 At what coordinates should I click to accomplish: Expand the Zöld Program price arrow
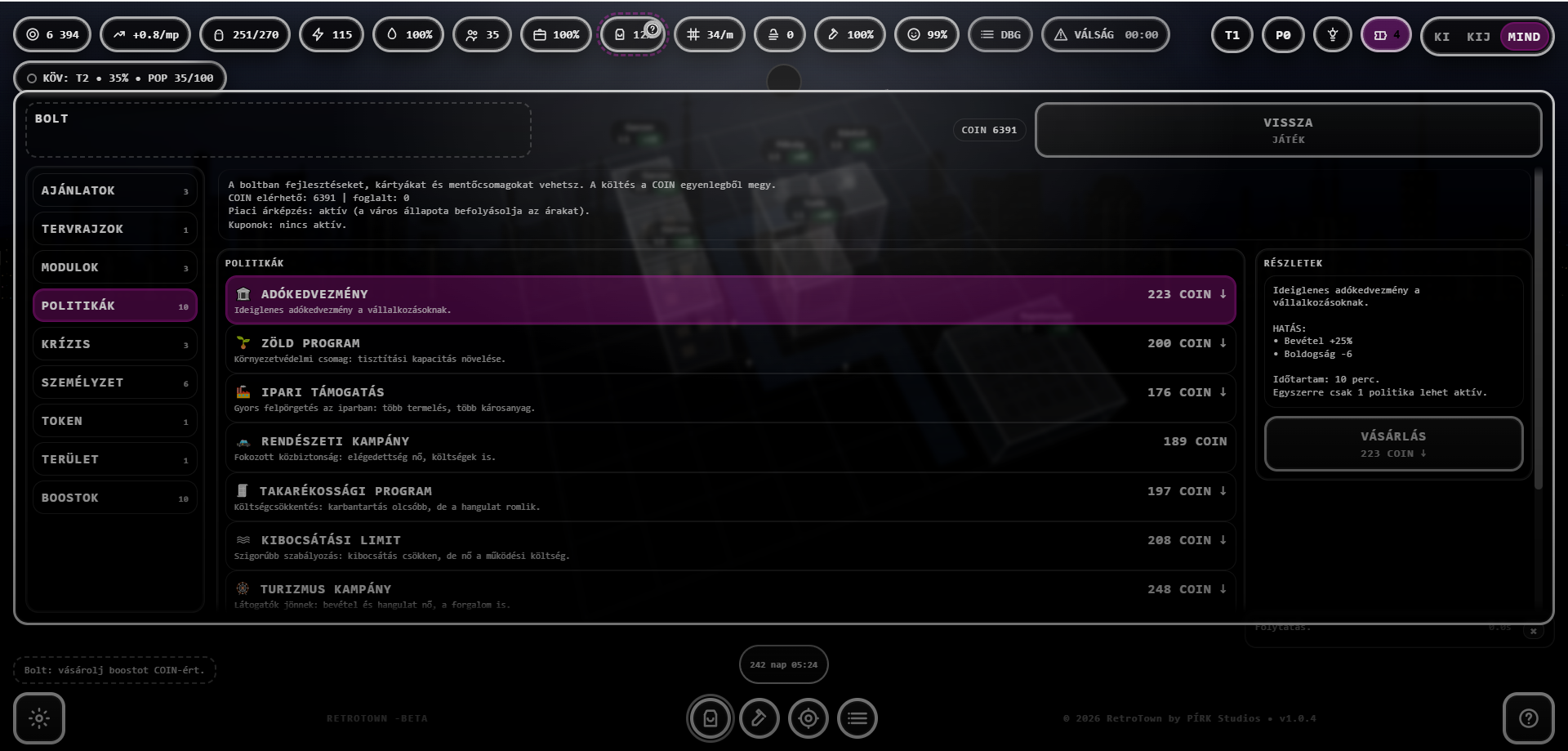point(1223,343)
